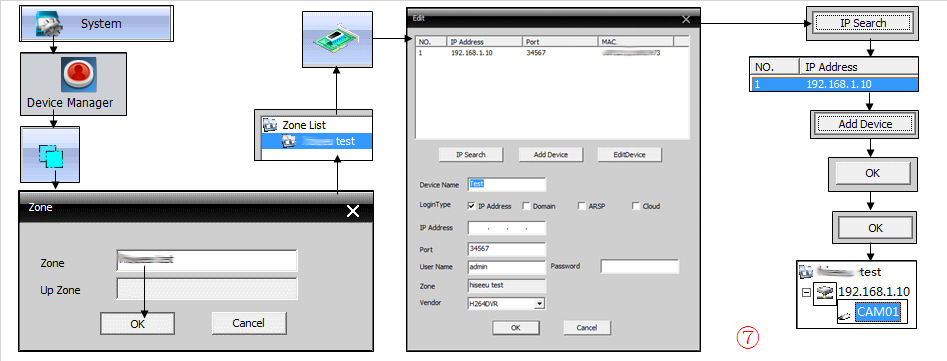
Task: Click the DVR device icon beside 192.168.1.10
Action: [824, 293]
